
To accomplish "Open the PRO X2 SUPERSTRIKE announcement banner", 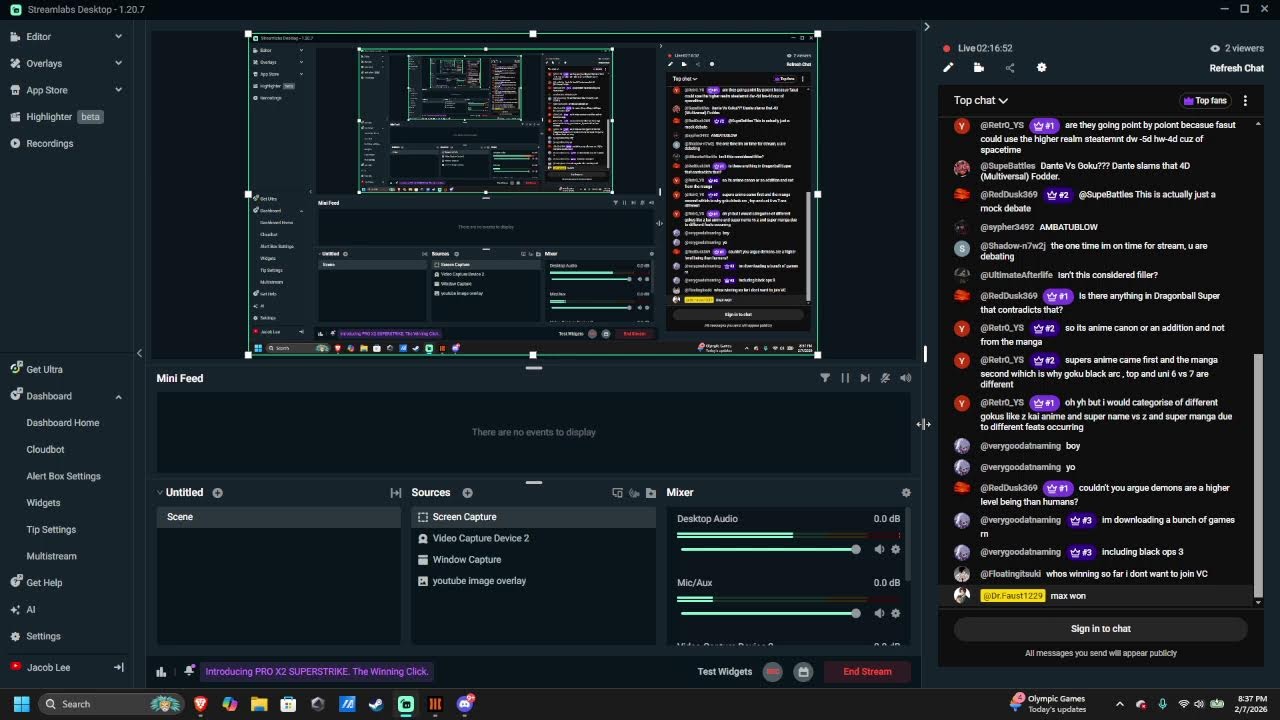I will [x=317, y=672].
